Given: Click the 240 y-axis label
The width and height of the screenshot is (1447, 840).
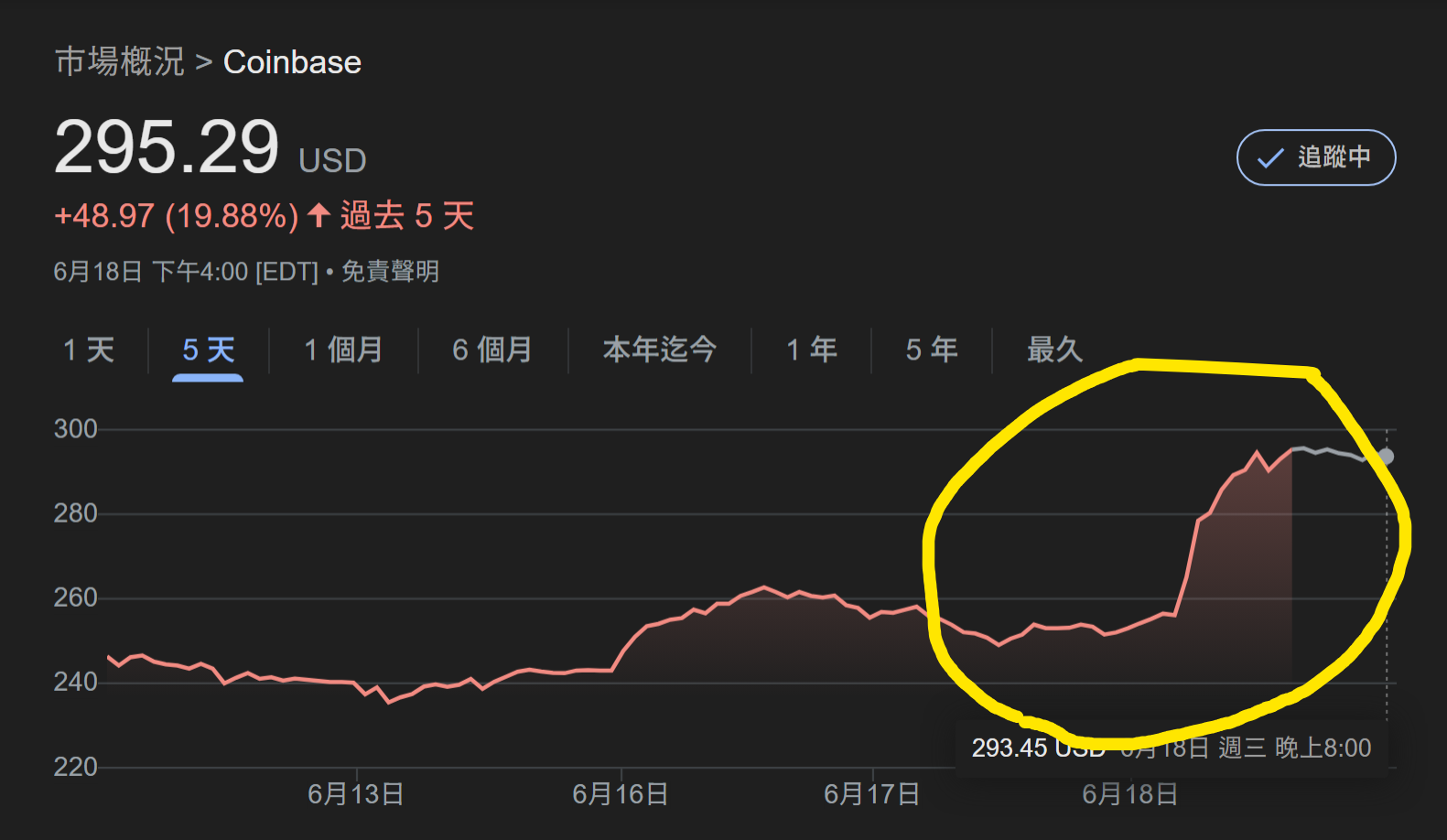Looking at the screenshot, I should (76, 682).
